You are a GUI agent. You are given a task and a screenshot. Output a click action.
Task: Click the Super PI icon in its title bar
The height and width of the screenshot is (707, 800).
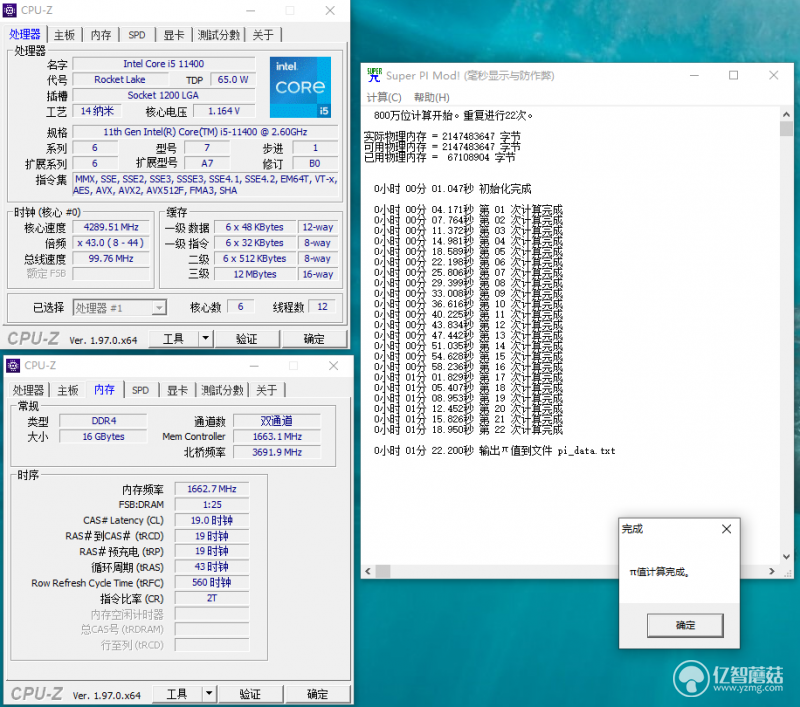374,75
